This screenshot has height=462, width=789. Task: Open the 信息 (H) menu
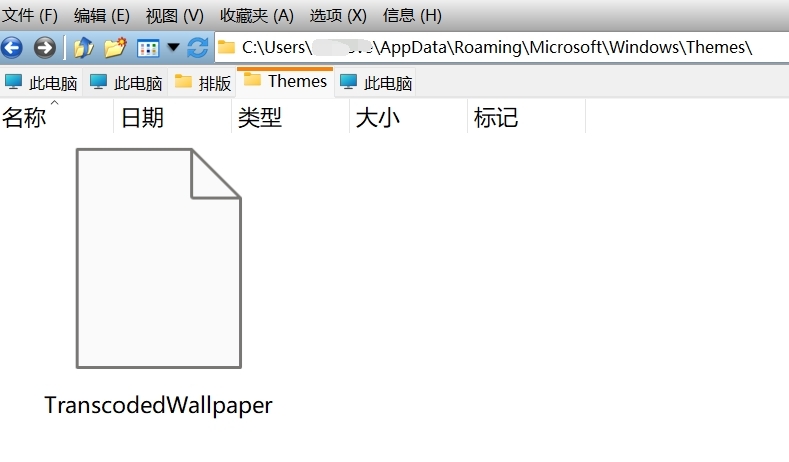412,16
